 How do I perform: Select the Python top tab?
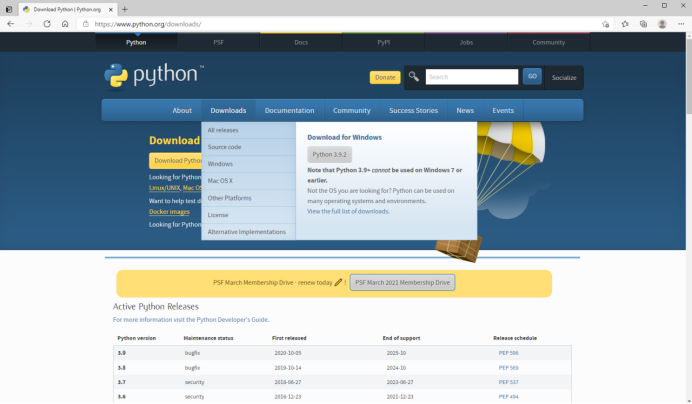click(136, 42)
